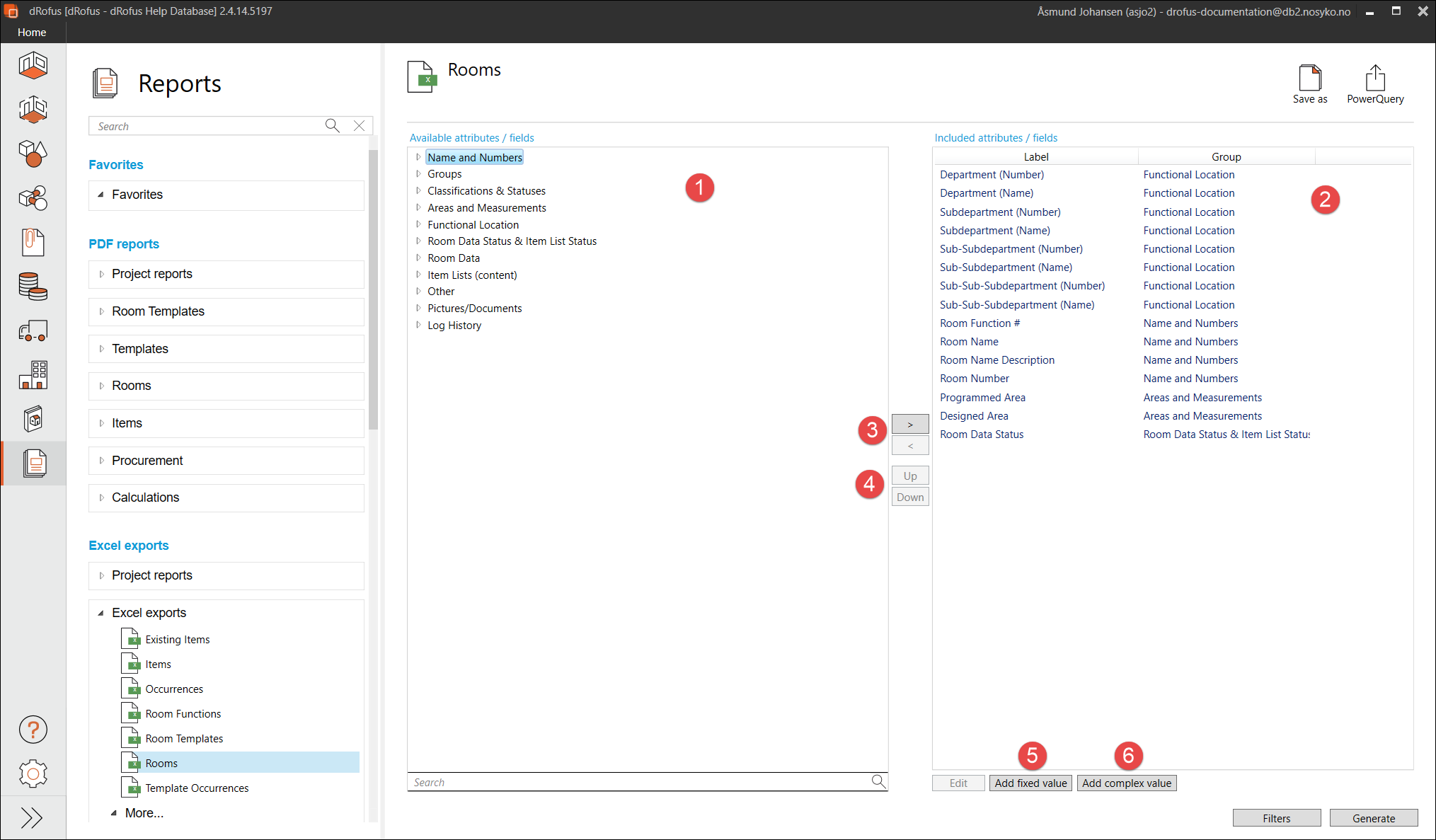
Task: Select the Room Functions Excel export
Action: [183, 714]
